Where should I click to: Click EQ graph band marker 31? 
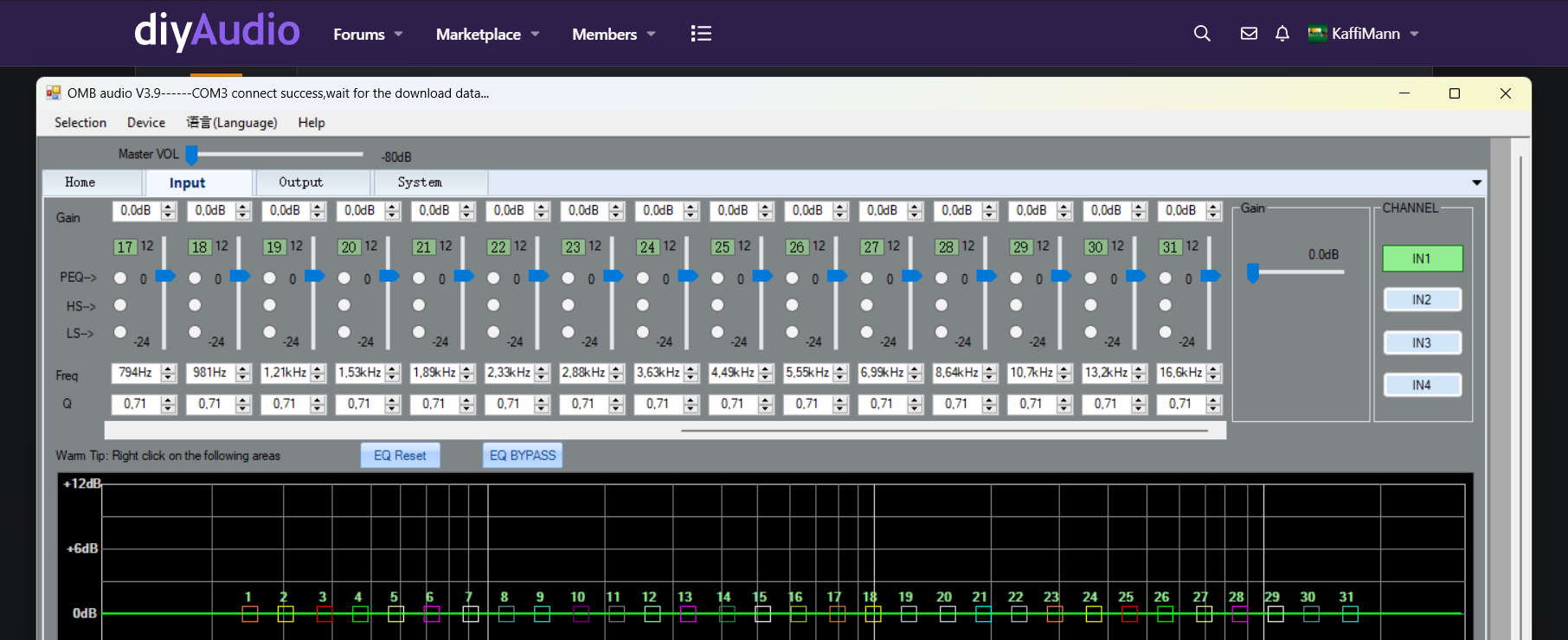tap(1350, 614)
